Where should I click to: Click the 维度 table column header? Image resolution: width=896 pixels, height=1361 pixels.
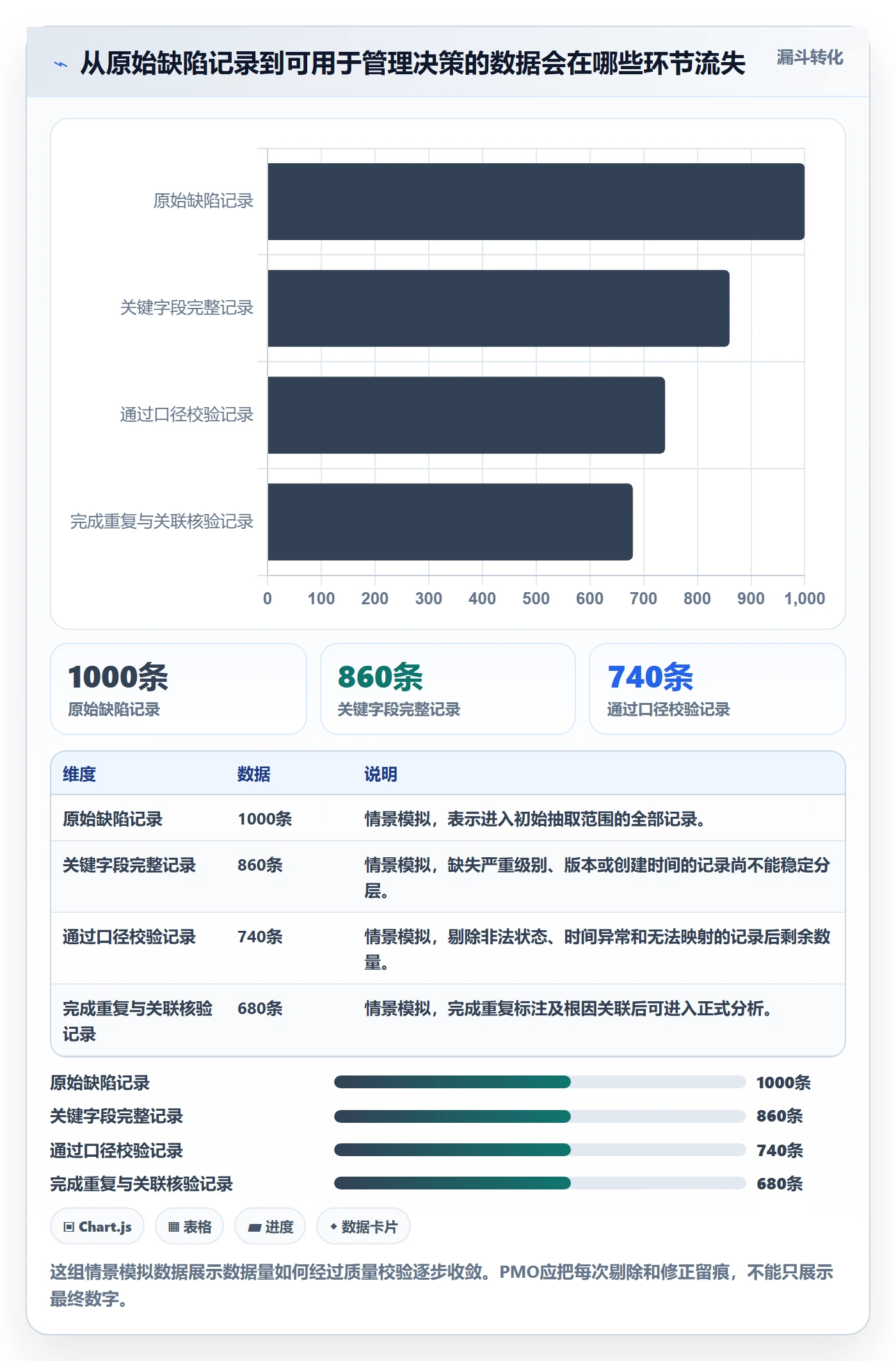pyautogui.click(x=79, y=774)
